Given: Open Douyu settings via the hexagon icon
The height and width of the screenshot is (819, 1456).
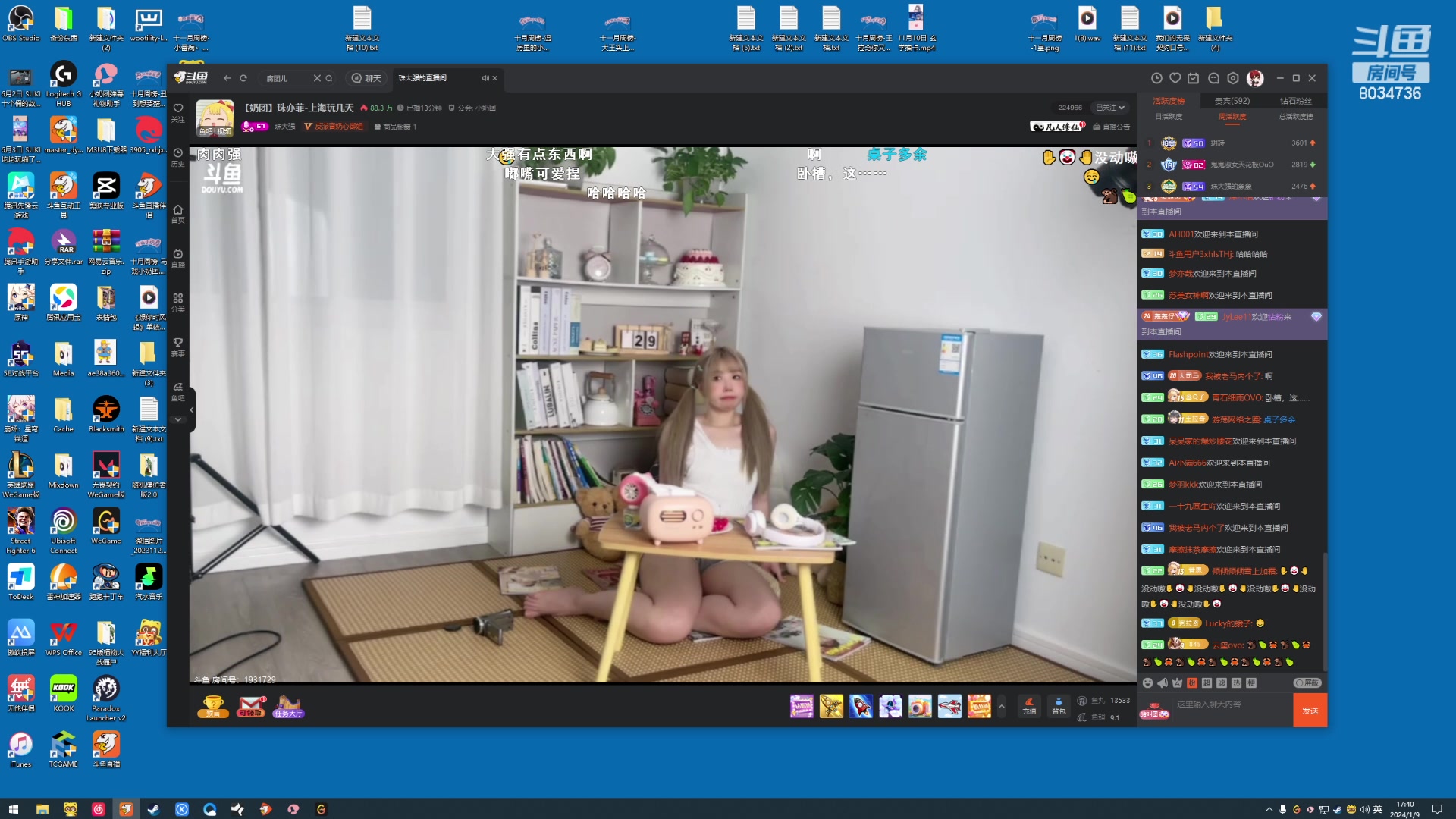Looking at the screenshot, I should click(x=1233, y=78).
